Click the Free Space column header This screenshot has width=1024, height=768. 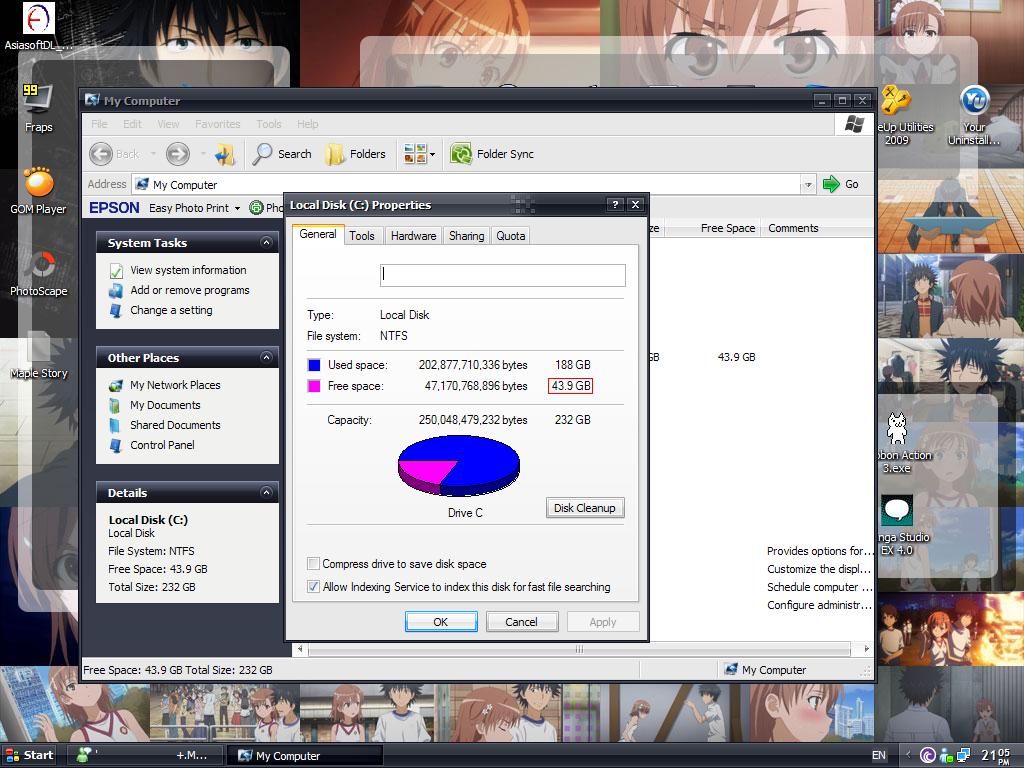tap(728, 228)
